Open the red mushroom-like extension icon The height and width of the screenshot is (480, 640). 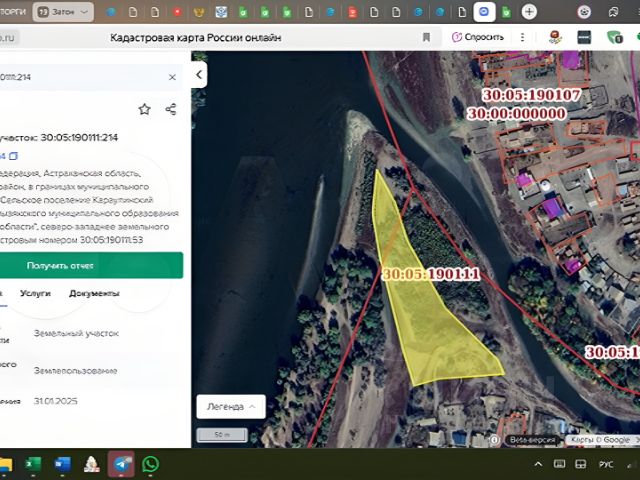tap(555, 37)
